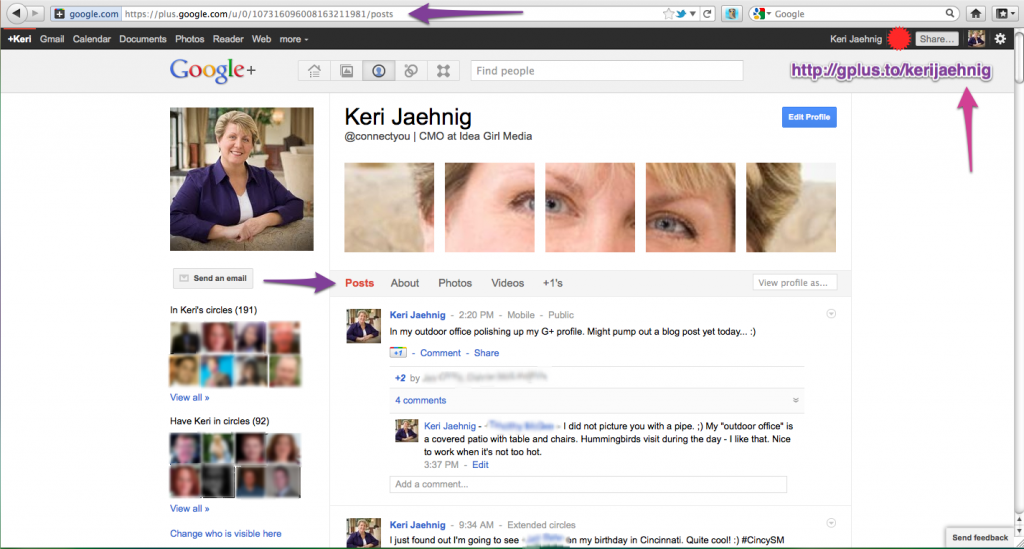Click the +1 button on 2:20 PM post
The height and width of the screenshot is (549, 1024).
pyautogui.click(x=398, y=353)
